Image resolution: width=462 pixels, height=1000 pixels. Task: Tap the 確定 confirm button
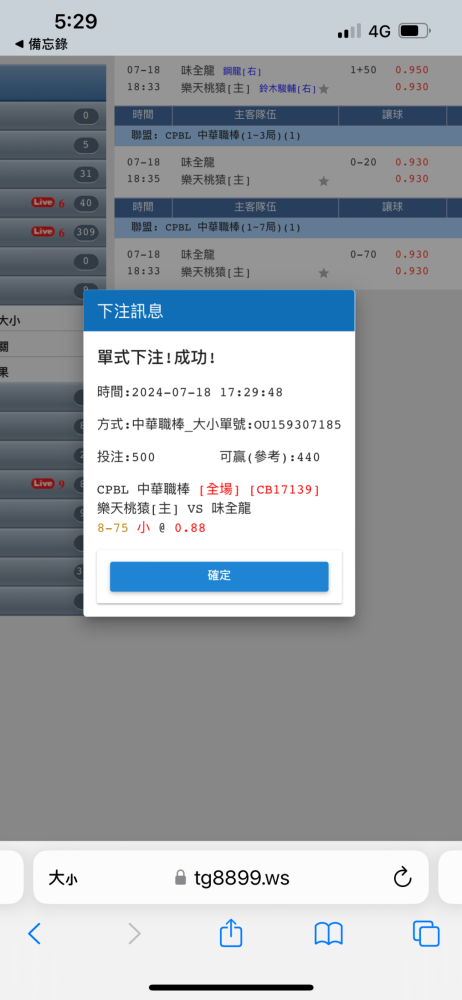click(219, 576)
